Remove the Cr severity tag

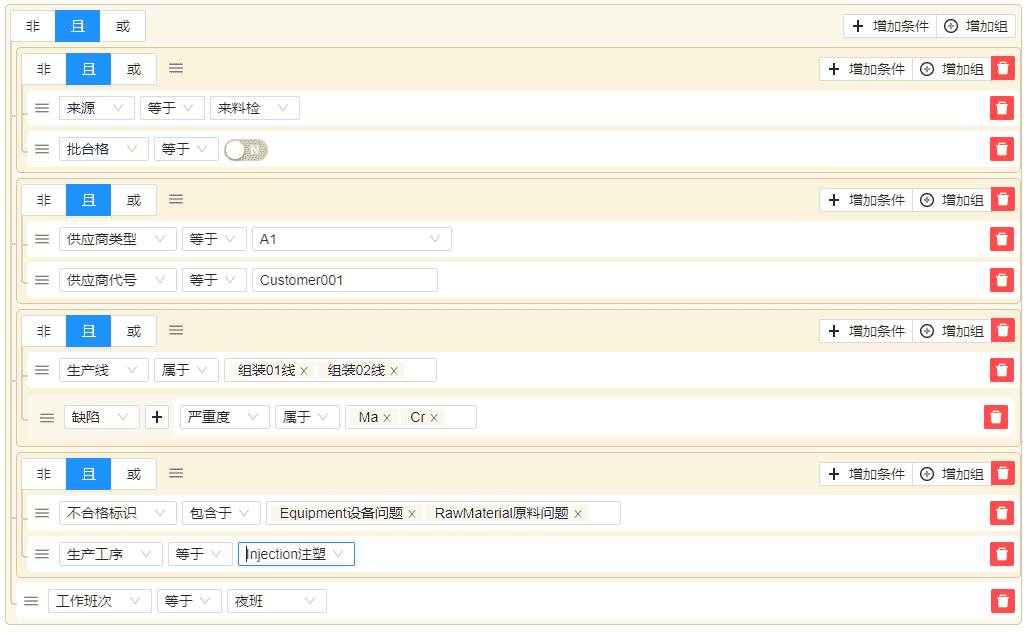[x=434, y=418]
